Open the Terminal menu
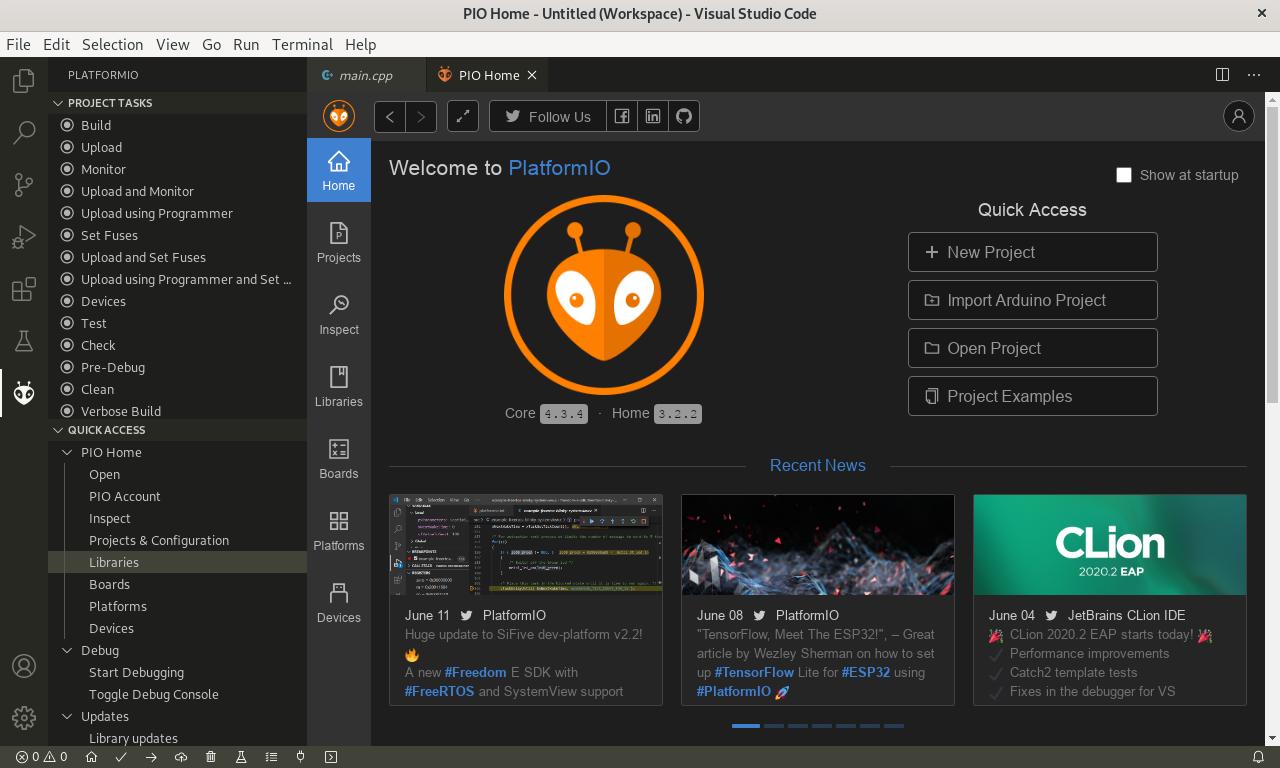This screenshot has height=768, width=1280. click(x=302, y=44)
